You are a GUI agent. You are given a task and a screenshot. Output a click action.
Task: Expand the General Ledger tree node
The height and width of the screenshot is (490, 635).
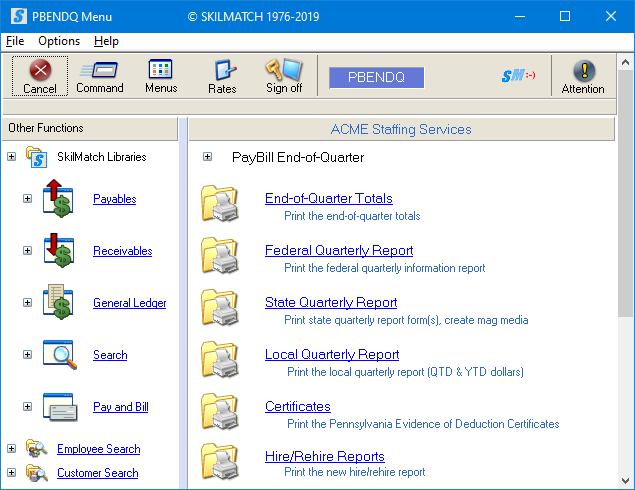(x=27, y=303)
